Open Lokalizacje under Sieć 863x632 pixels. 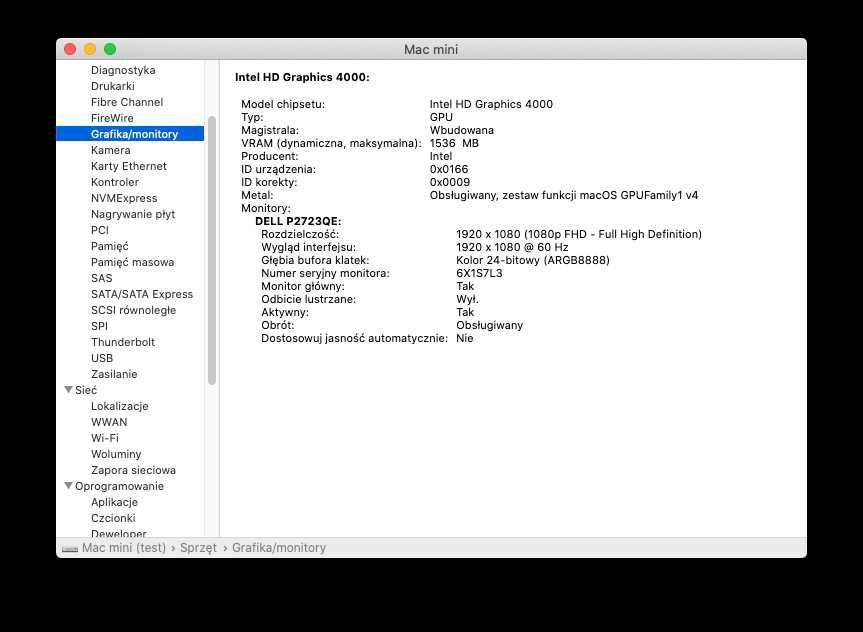click(x=119, y=406)
